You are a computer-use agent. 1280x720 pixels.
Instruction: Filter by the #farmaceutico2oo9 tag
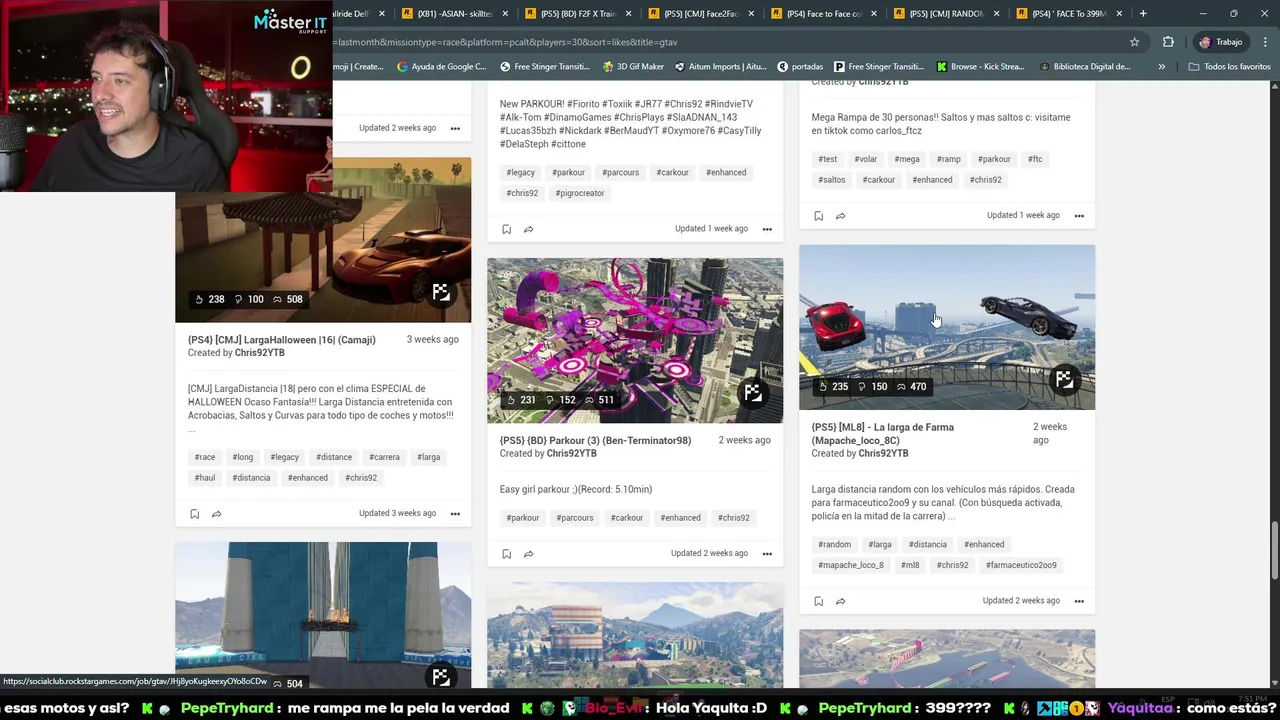click(x=1021, y=565)
